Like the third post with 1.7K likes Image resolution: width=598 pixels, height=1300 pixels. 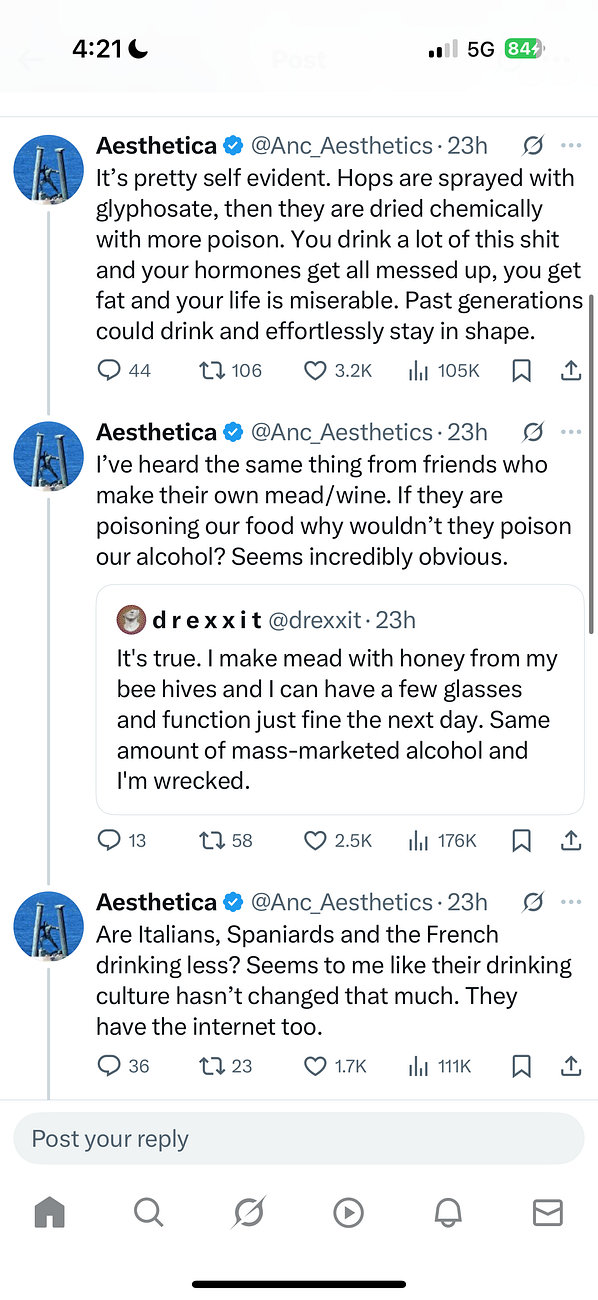336,1067
